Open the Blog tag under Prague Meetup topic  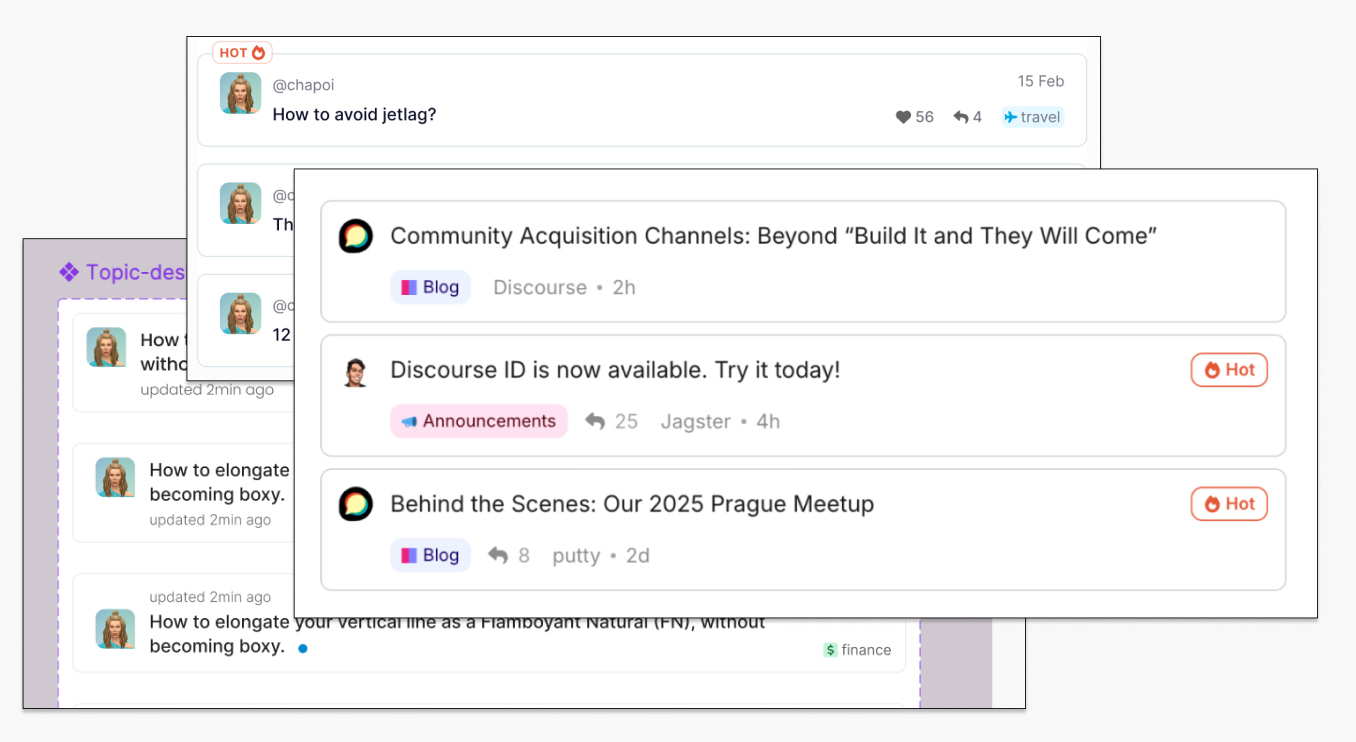click(430, 555)
